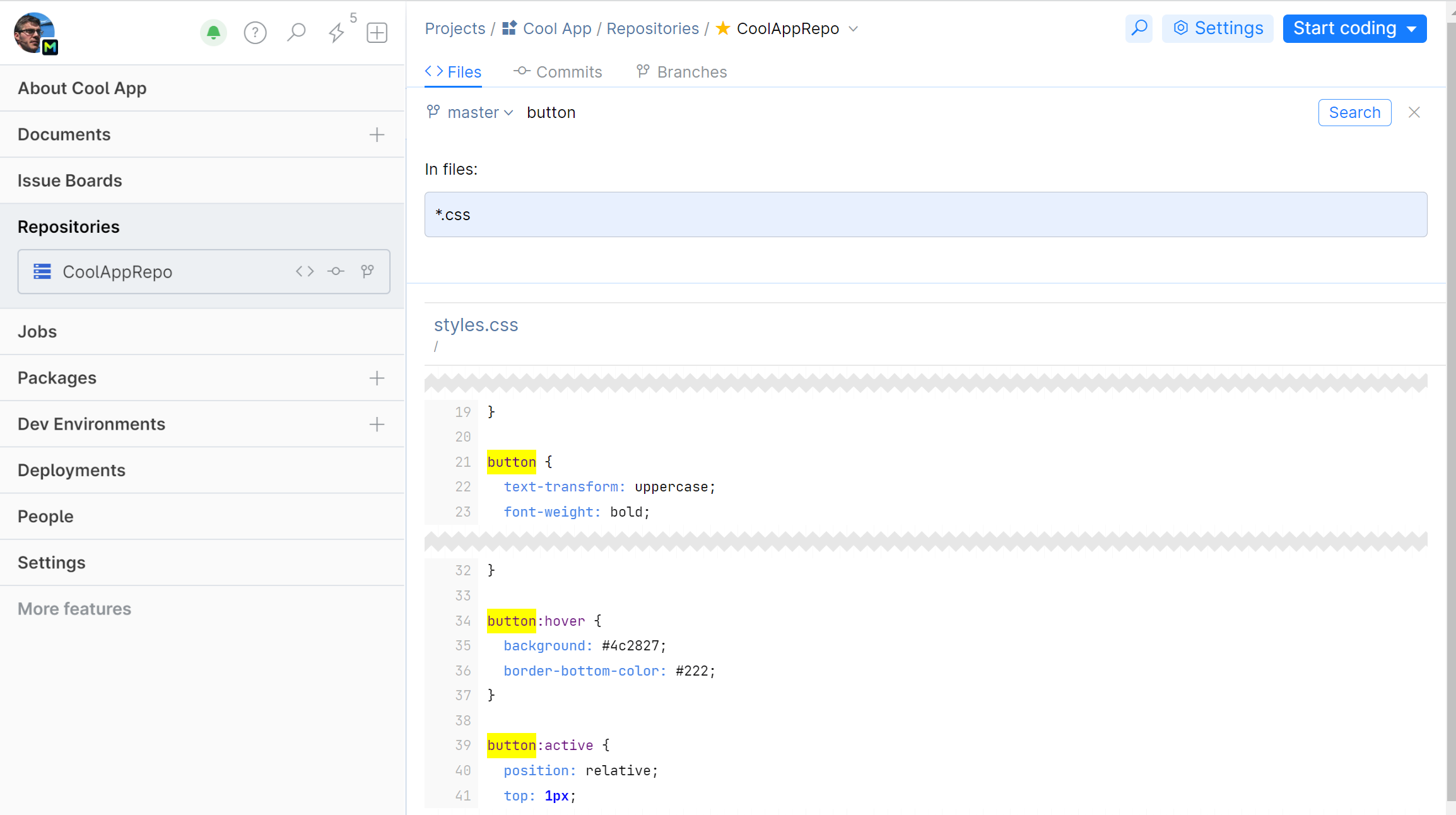Screen dimensions: 1456x815
Task: Open code view icon on CoolAppRepo row
Action: [x=304, y=271]
